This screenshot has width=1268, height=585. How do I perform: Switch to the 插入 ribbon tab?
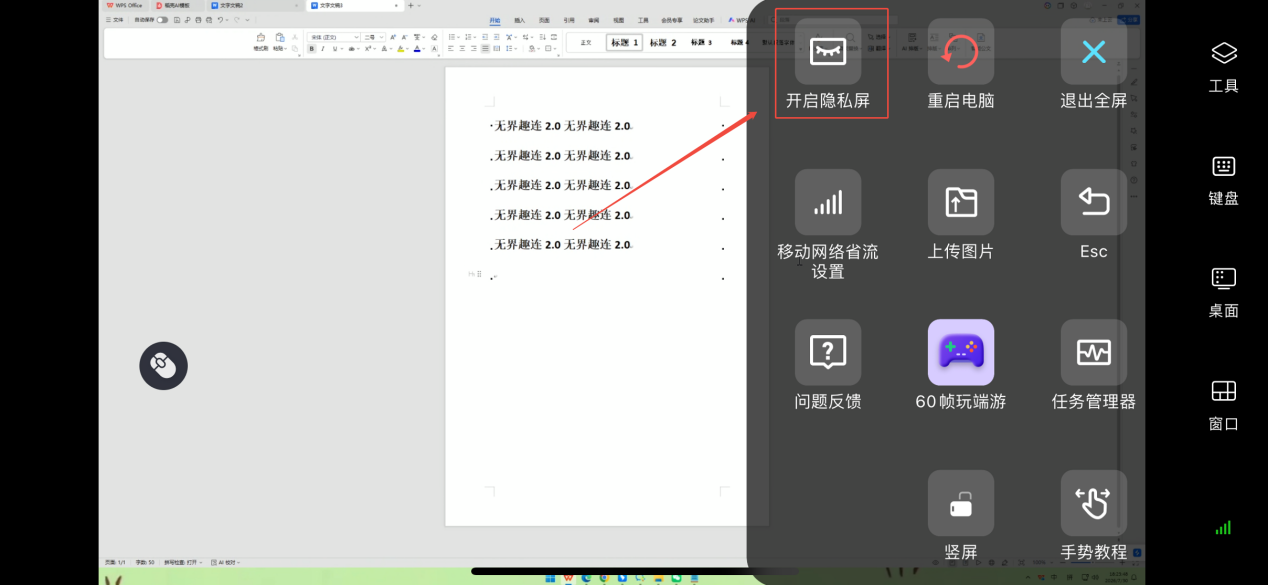pyautogui.click(x=520, y=20)
